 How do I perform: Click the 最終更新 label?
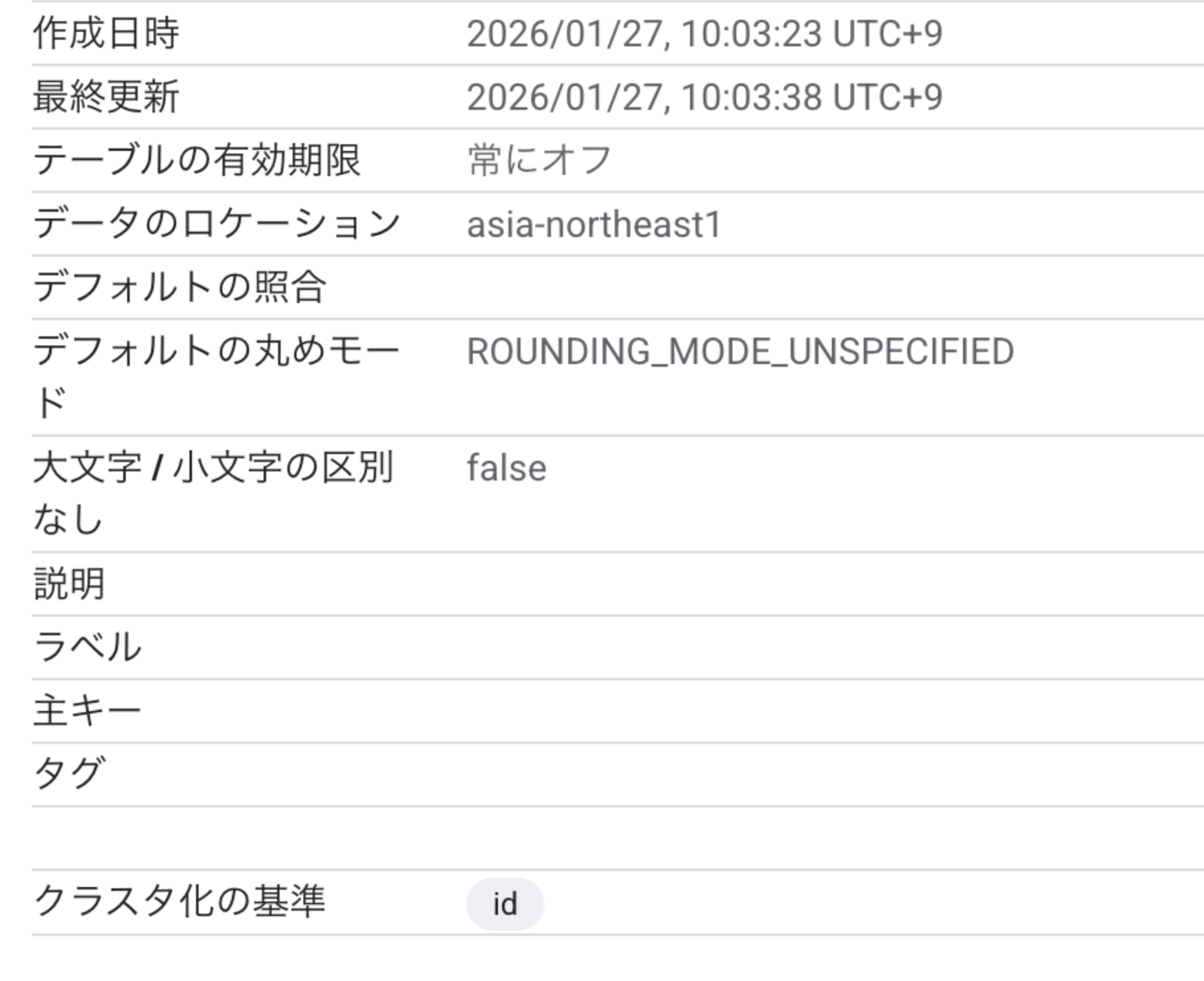106,97
